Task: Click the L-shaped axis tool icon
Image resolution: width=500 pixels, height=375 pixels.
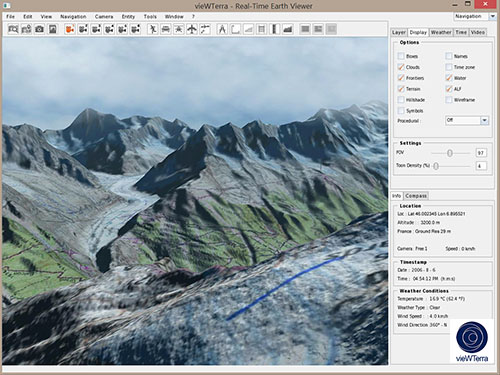Action: coord(235,29)
